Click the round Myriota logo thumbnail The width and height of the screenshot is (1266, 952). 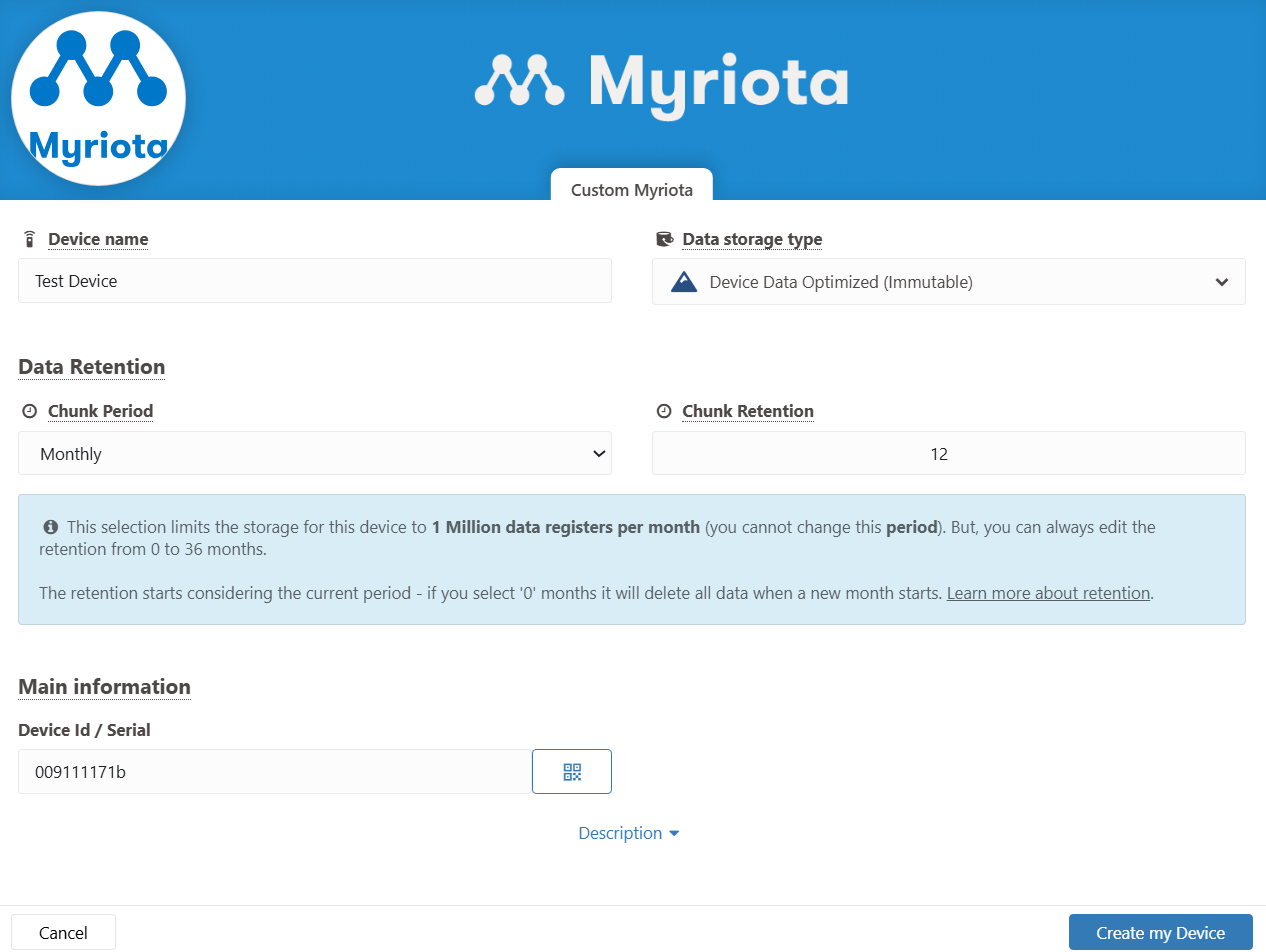tap(98, 98)
